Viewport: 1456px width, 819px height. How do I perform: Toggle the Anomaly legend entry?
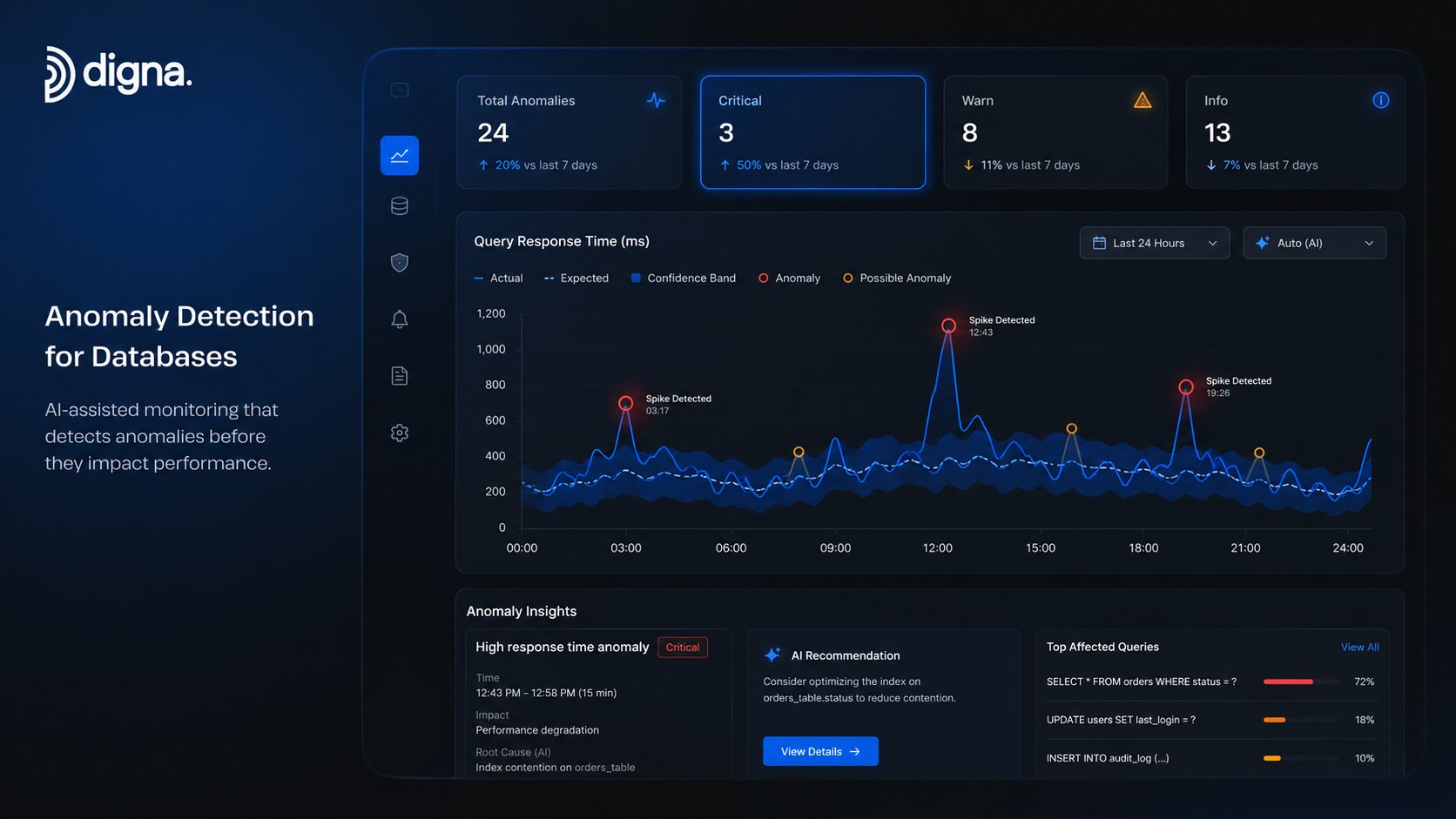click(x=789, y=279)
